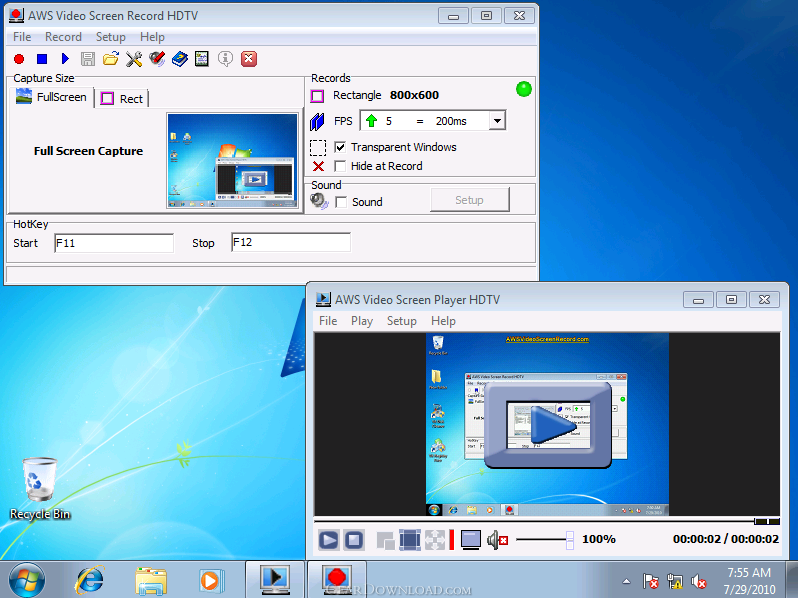Play video in the Player window
Screen dimensions: 798x598
click(328, 540)
